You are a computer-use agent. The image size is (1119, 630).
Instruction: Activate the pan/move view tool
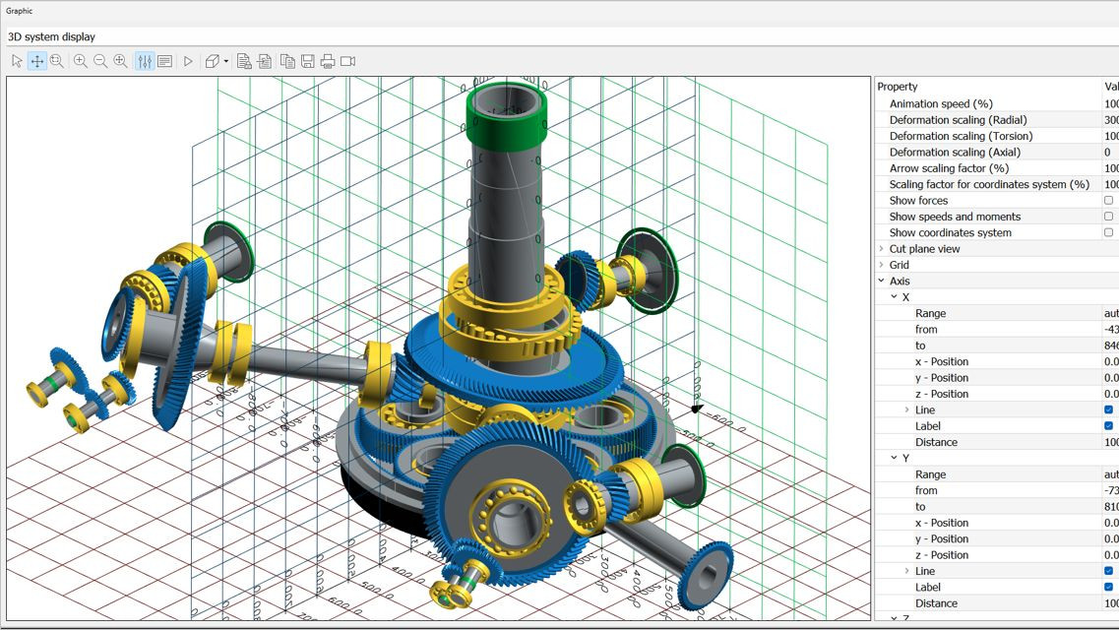(x=37, y=61)
